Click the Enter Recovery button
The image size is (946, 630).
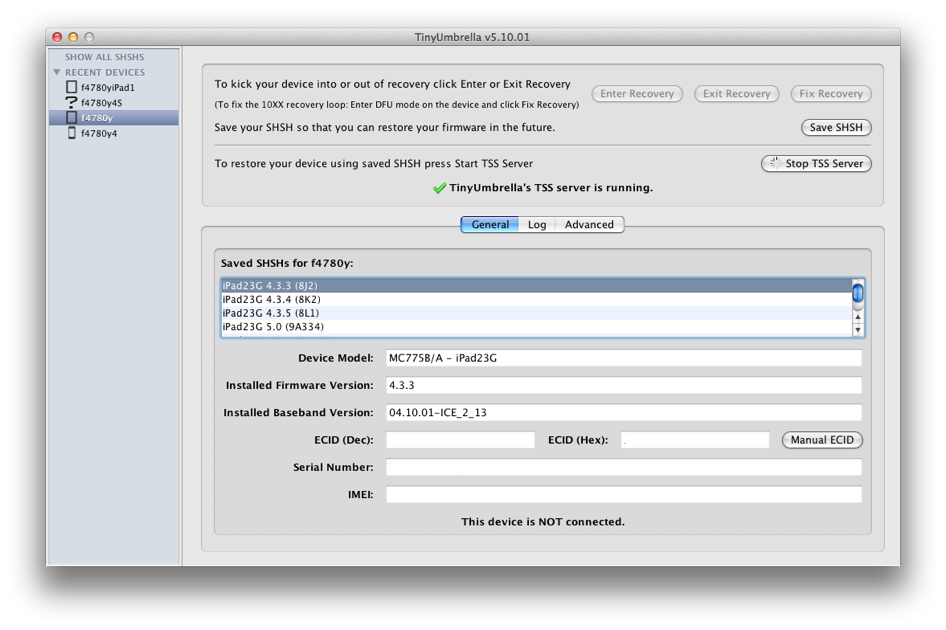tap(636, 94)
